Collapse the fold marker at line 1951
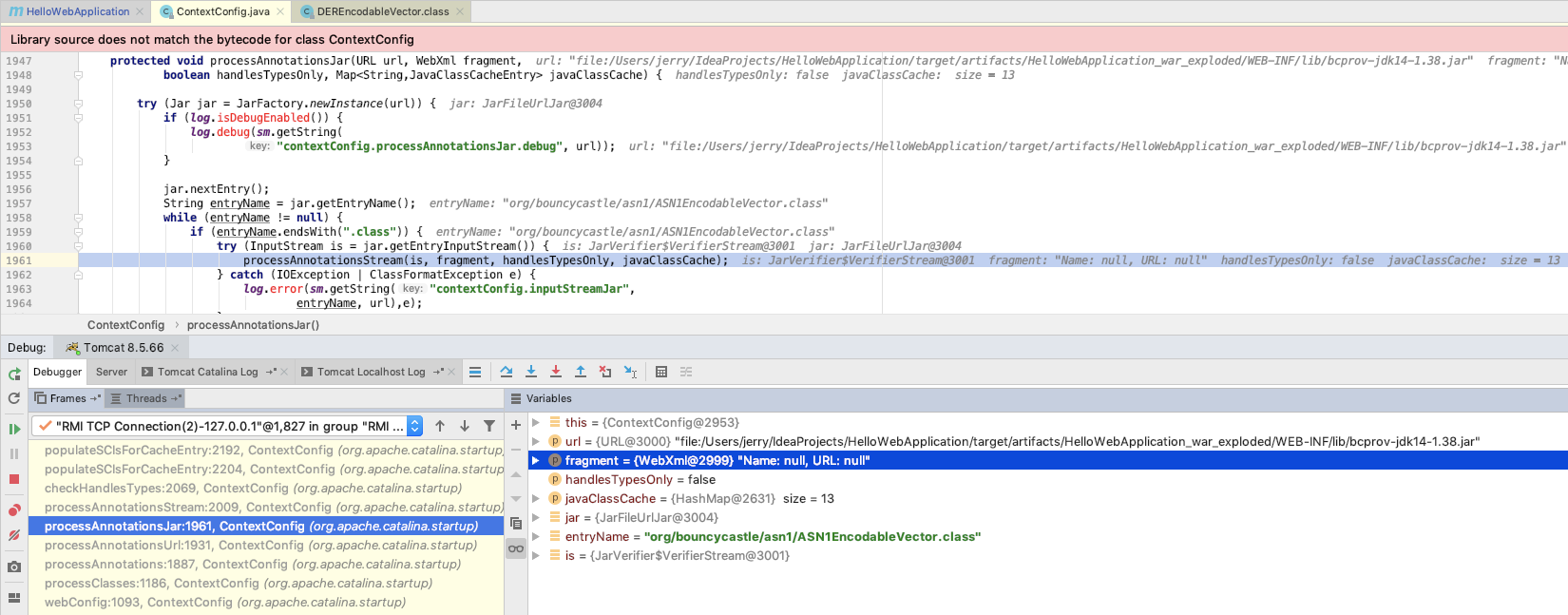The width and height of the screenshot is (1568, 615). coord(78,118)
